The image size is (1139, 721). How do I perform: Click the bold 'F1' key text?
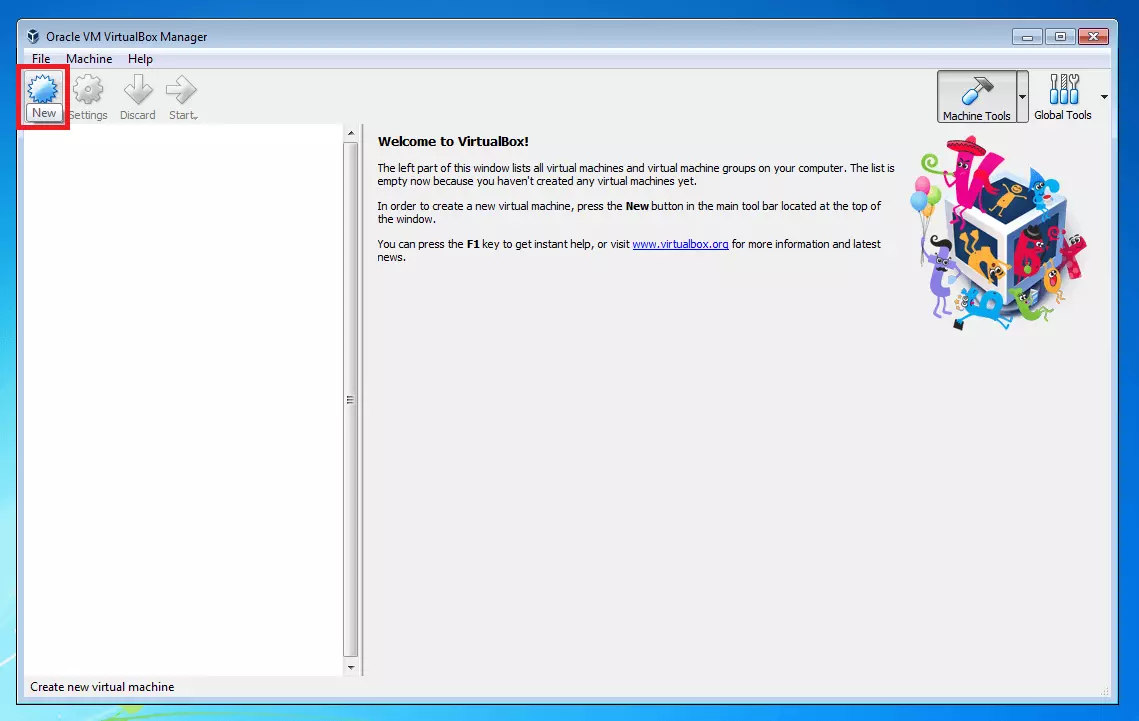click(473, 244)
